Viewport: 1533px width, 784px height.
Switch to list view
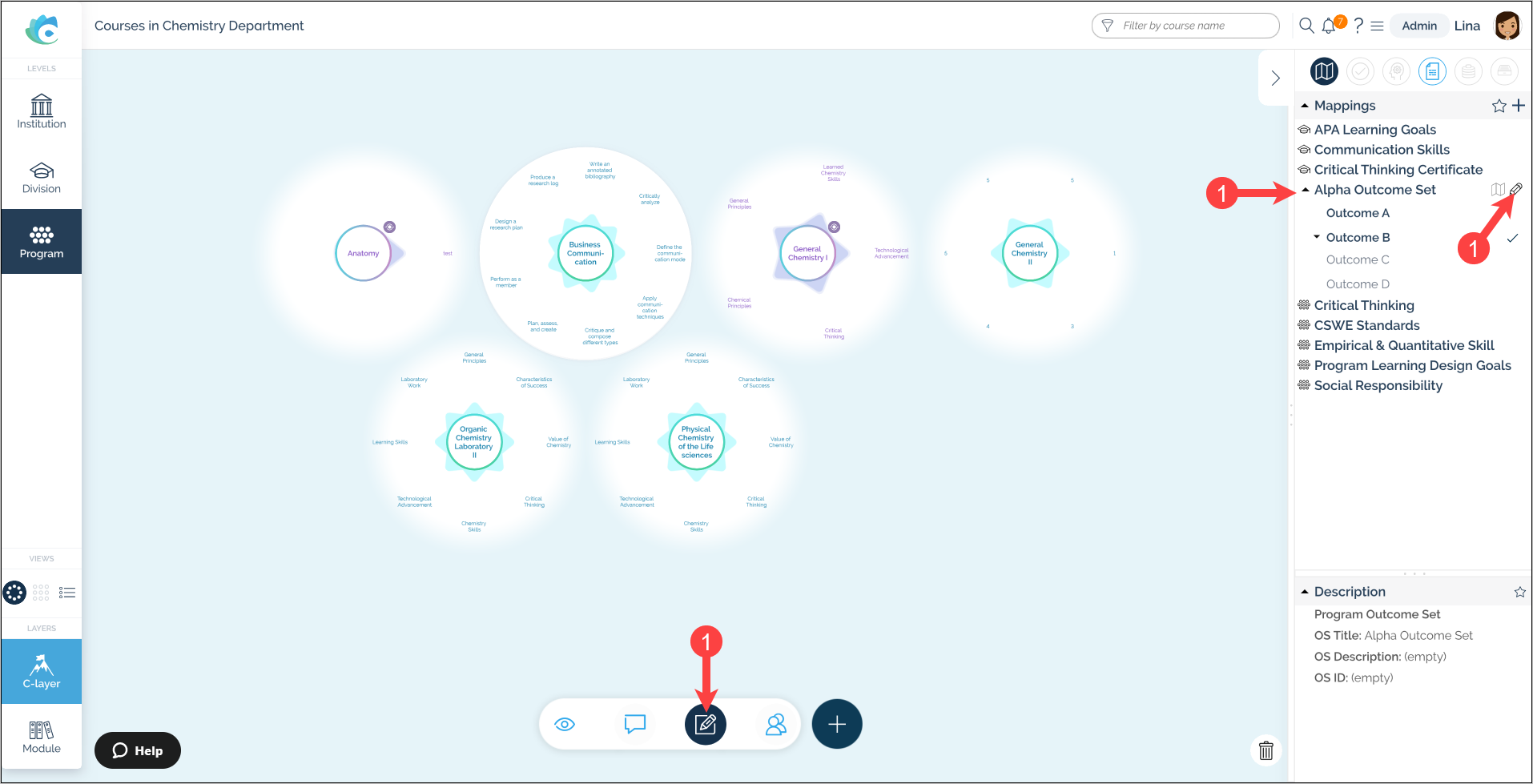67,593
